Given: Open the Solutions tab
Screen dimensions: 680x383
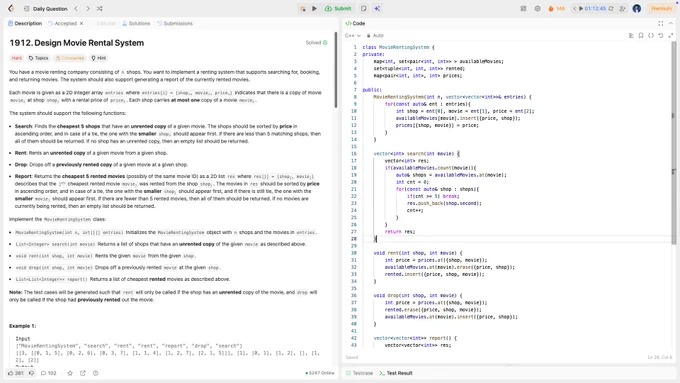Looking at the screenshot, I should coord(136,23).
